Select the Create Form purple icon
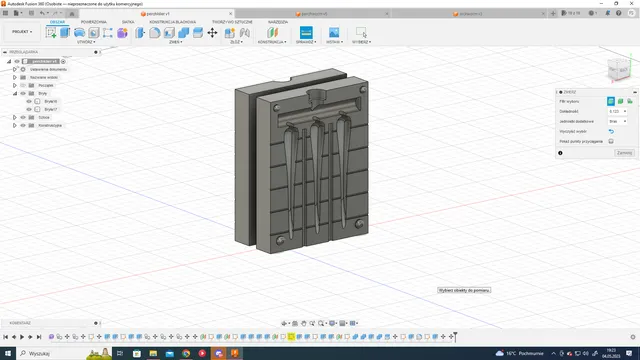The width and height of the screenshot is (640, 360). click(122, 33)
